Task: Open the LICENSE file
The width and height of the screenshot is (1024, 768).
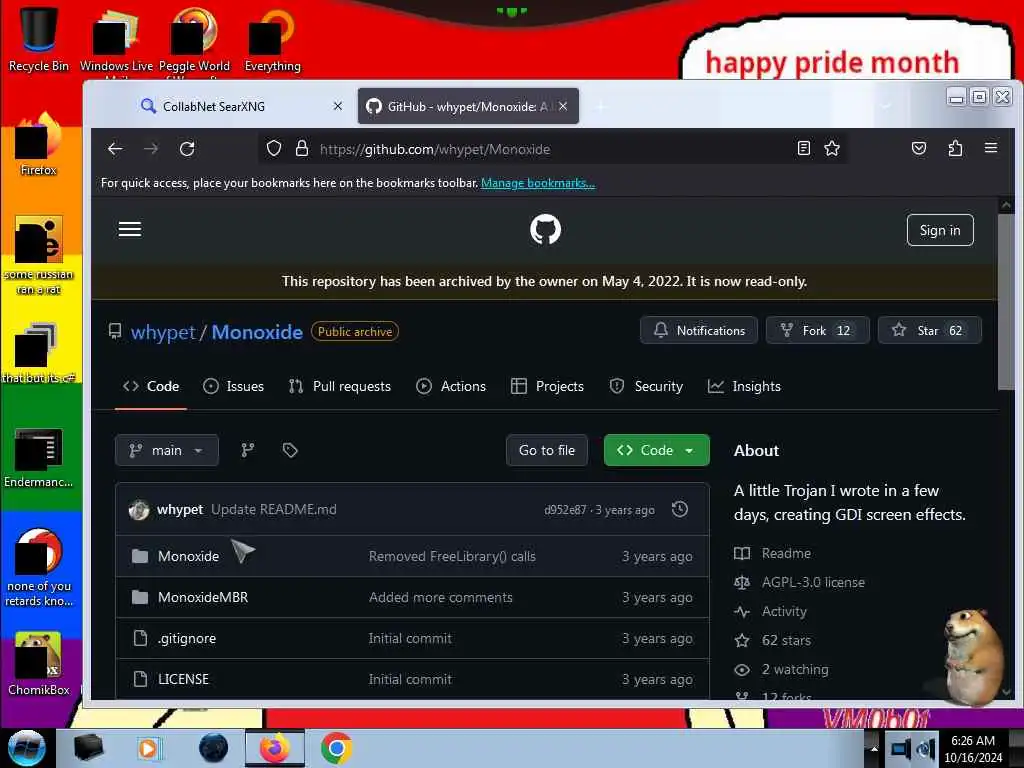Action: pos(184,680)
